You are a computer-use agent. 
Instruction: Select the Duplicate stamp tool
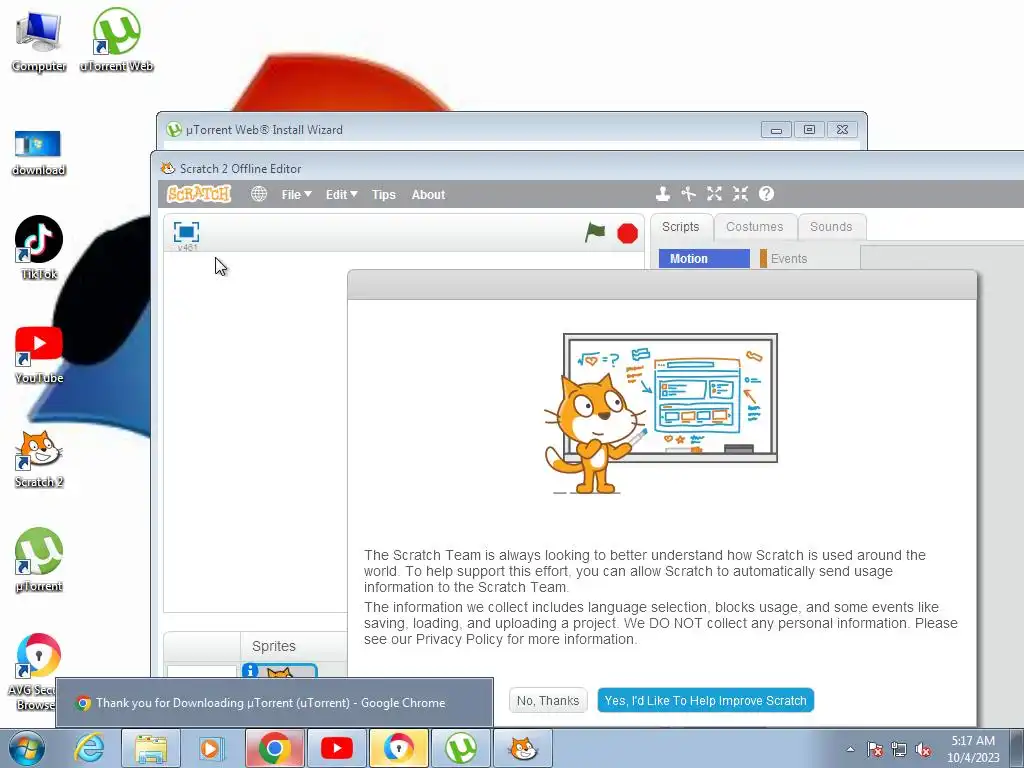click(x=663, y=194)
